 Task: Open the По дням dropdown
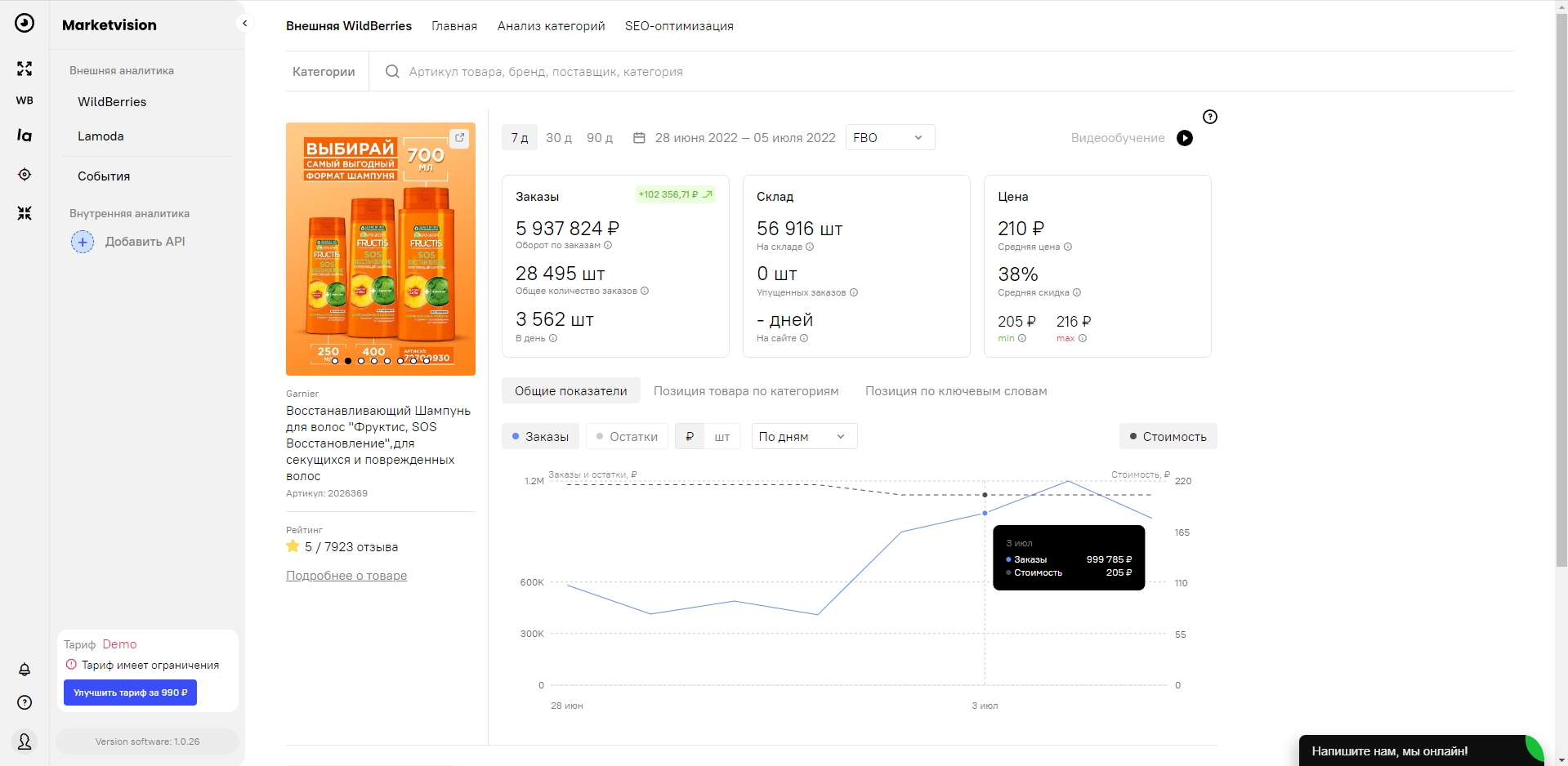[x=804, y=437]
